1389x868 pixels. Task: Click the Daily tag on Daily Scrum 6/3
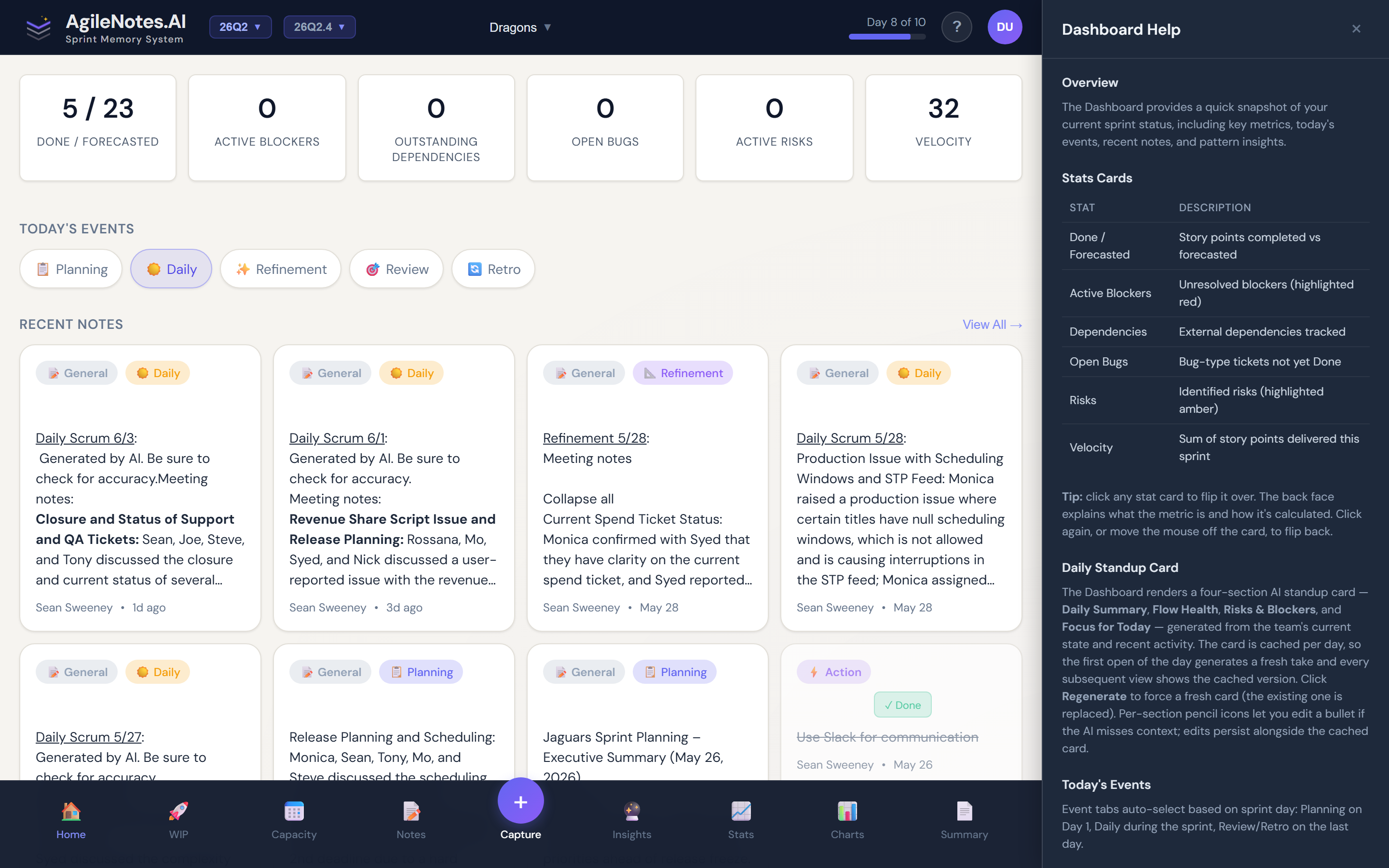pyautogui.click(x=158, y=373)
